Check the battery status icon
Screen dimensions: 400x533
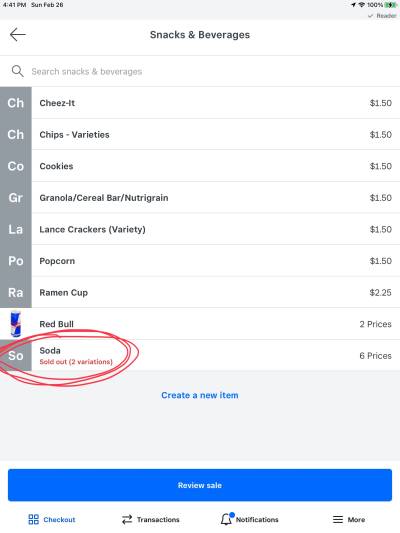(390, 5)
